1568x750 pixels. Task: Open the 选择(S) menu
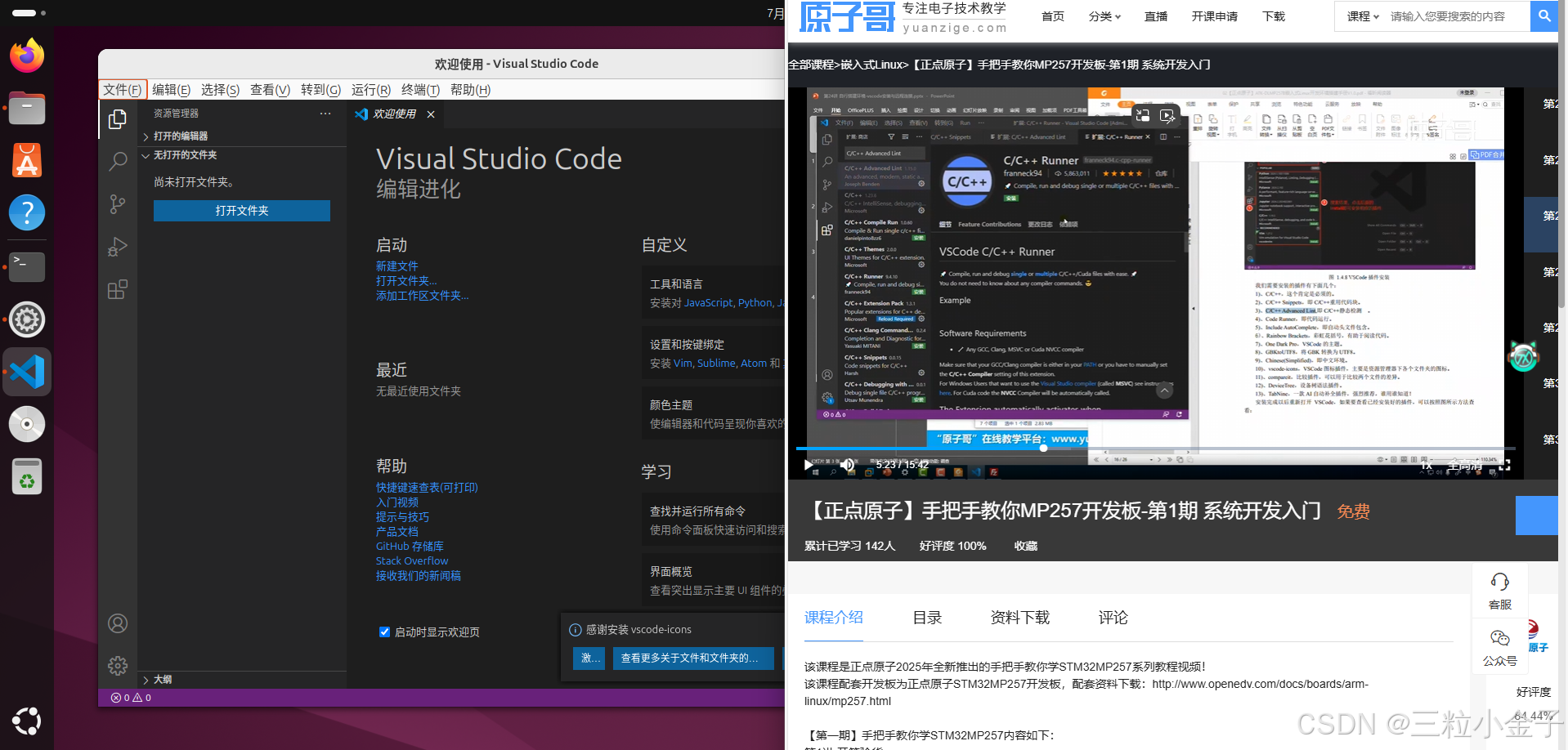(x=220, y=90)
